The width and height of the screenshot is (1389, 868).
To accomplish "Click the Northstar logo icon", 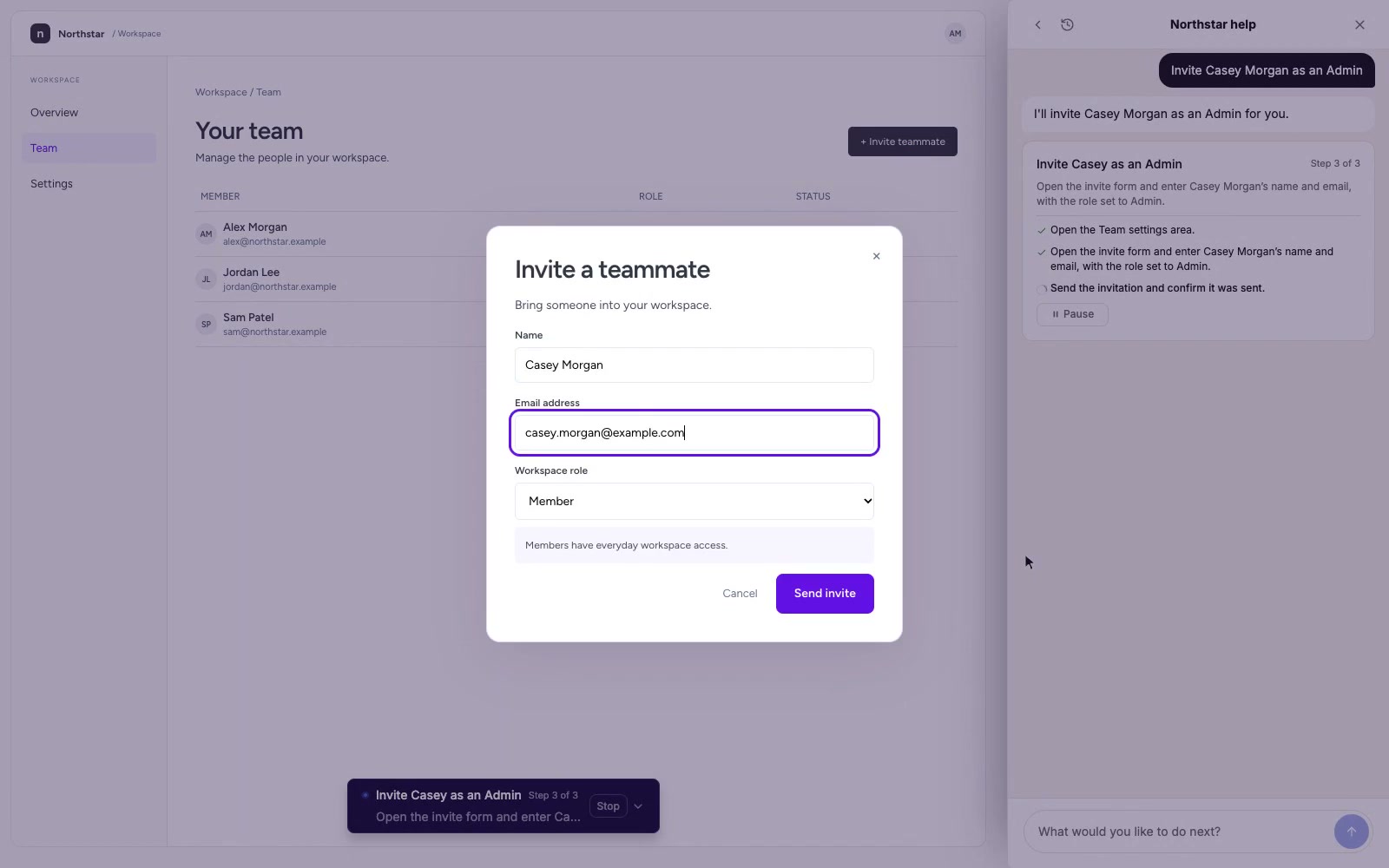I will tap(40, 34).
